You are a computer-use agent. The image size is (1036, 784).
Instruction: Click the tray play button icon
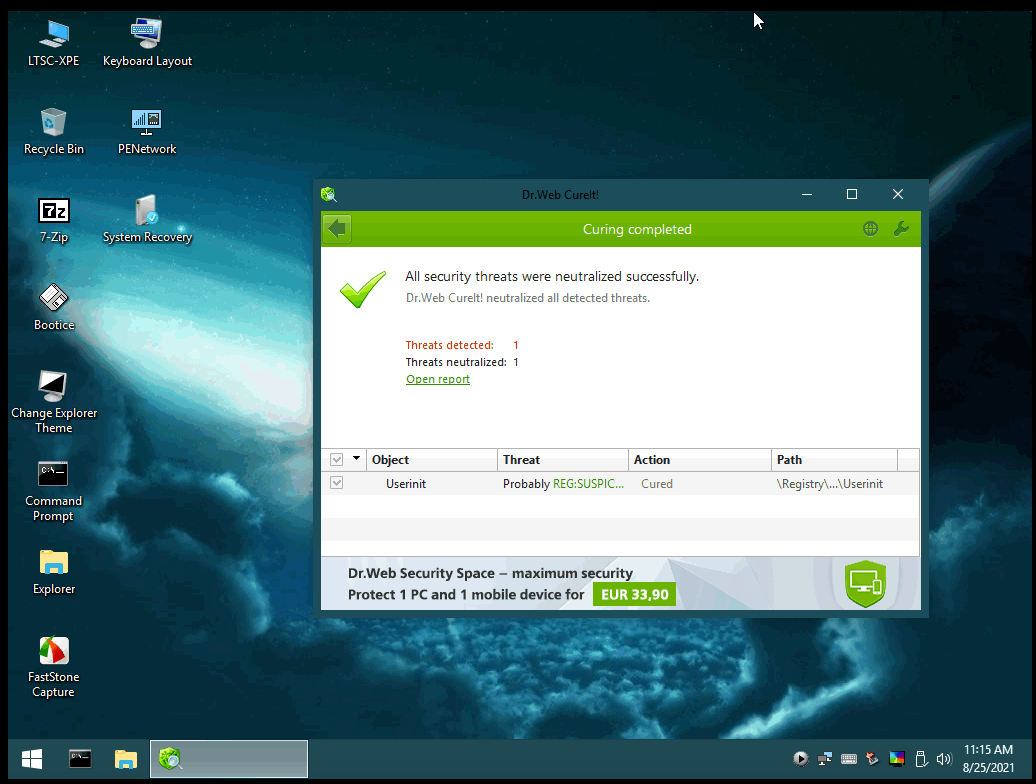click(x=800, y=759)
